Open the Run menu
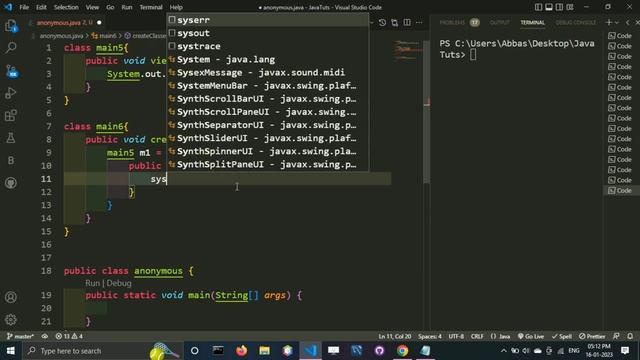 point(127,7)
